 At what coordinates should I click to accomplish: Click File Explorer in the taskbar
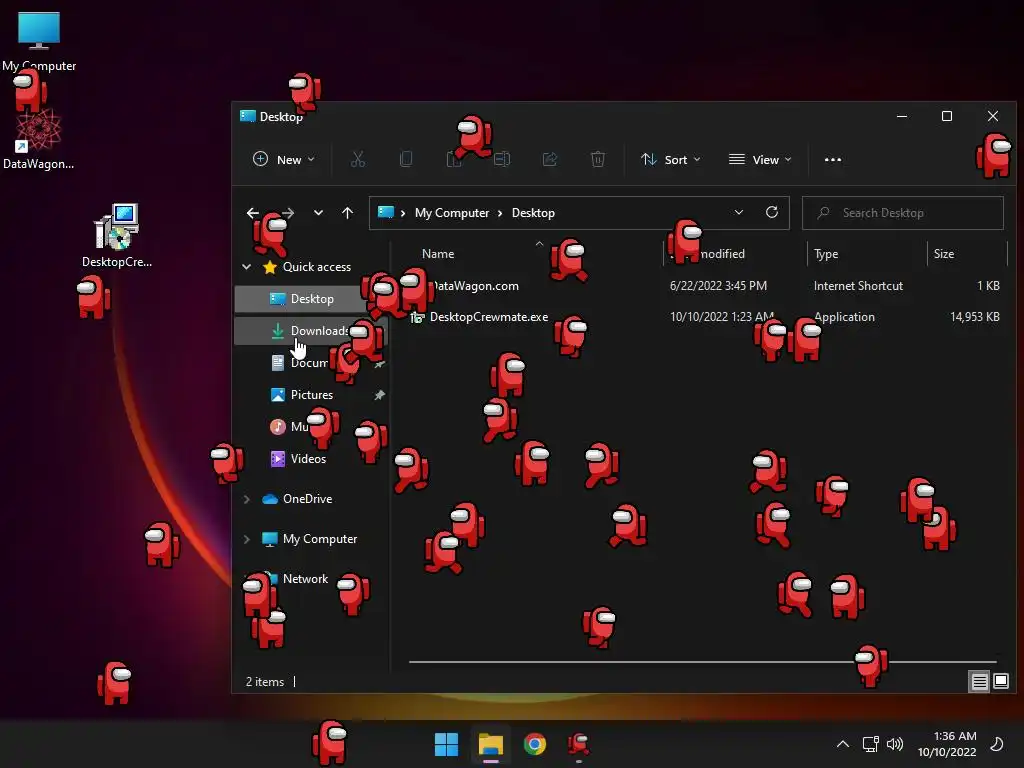click(490, 744)
